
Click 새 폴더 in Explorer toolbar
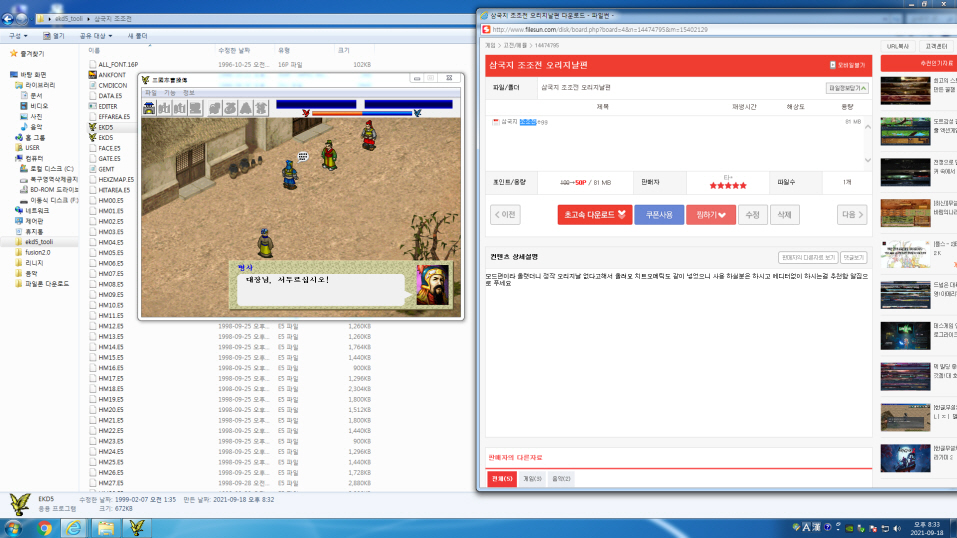137,36
